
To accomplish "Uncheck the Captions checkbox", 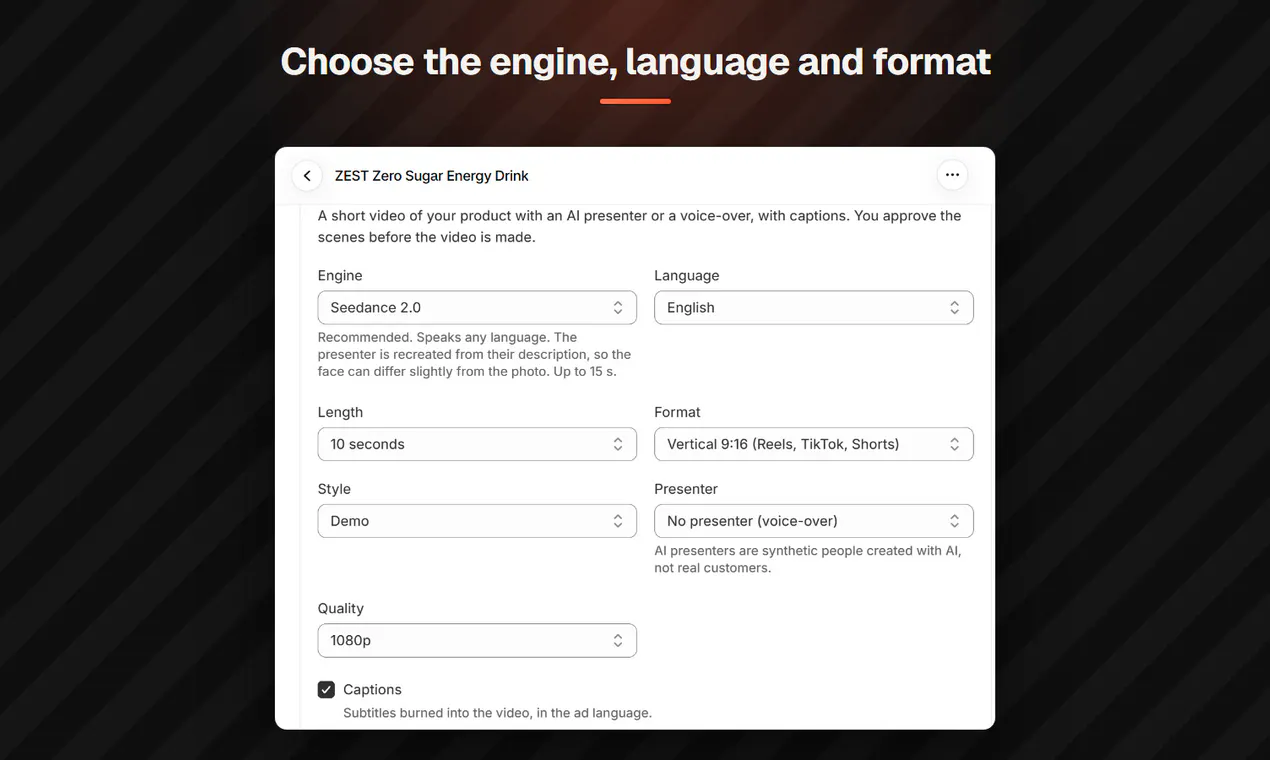I will [x=326, y=690].
